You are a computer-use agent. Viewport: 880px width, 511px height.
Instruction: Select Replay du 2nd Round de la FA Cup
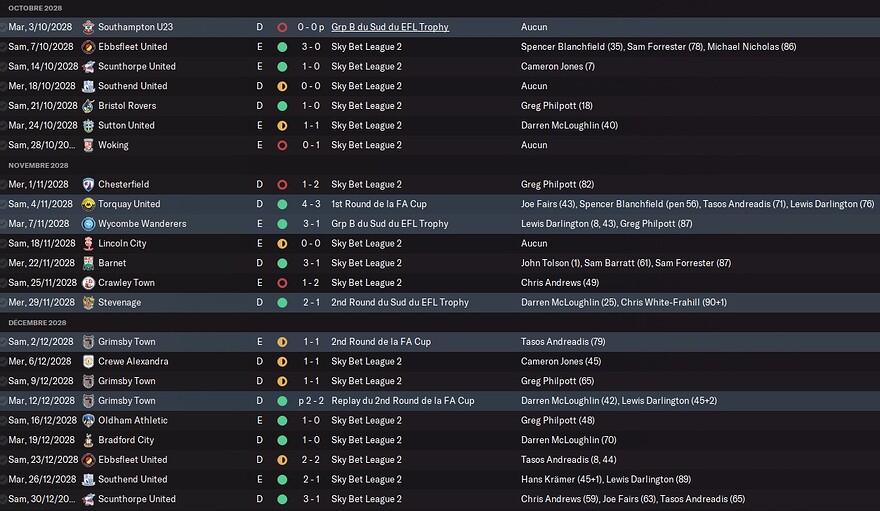402,400
